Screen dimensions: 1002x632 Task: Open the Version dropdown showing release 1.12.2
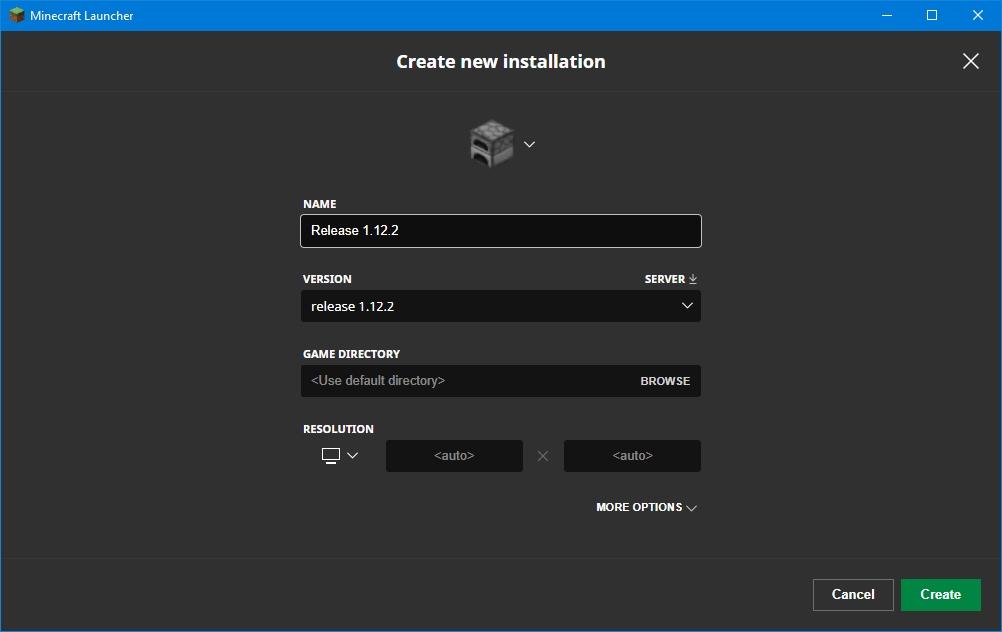pyautogui.click(x=500, y=306)
